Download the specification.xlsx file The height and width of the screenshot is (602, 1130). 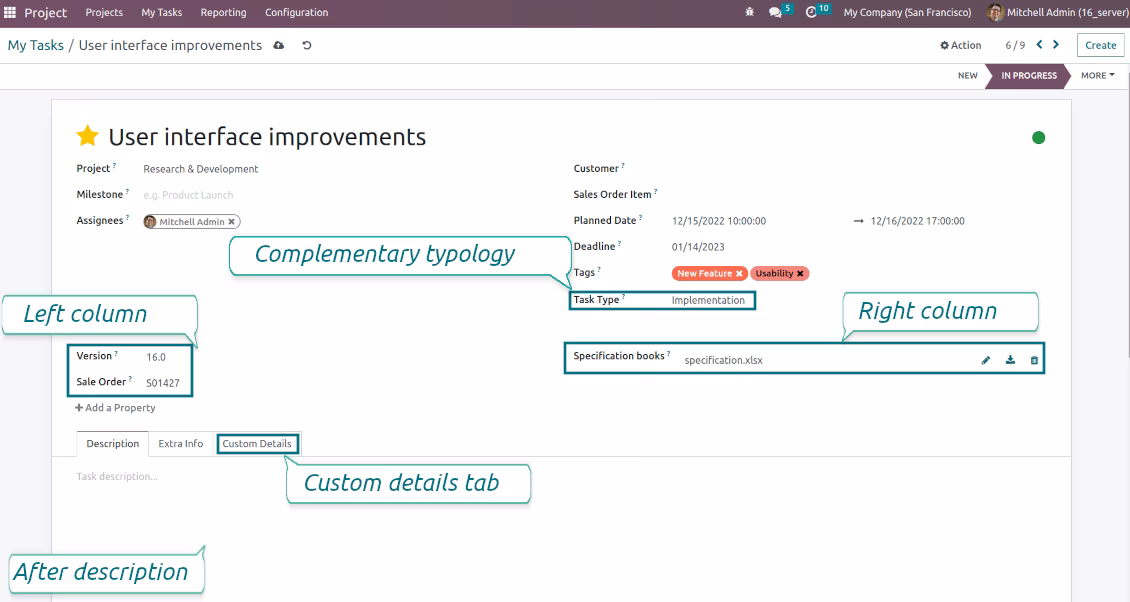[1010, 360]
